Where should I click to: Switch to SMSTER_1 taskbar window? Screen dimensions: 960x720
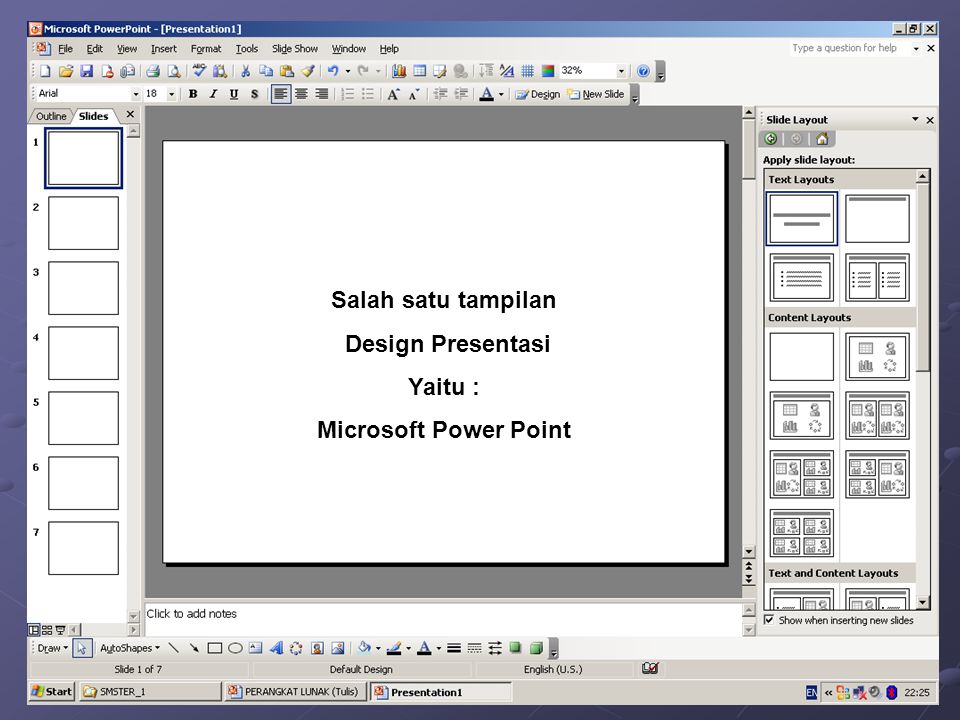pos(150,691)
